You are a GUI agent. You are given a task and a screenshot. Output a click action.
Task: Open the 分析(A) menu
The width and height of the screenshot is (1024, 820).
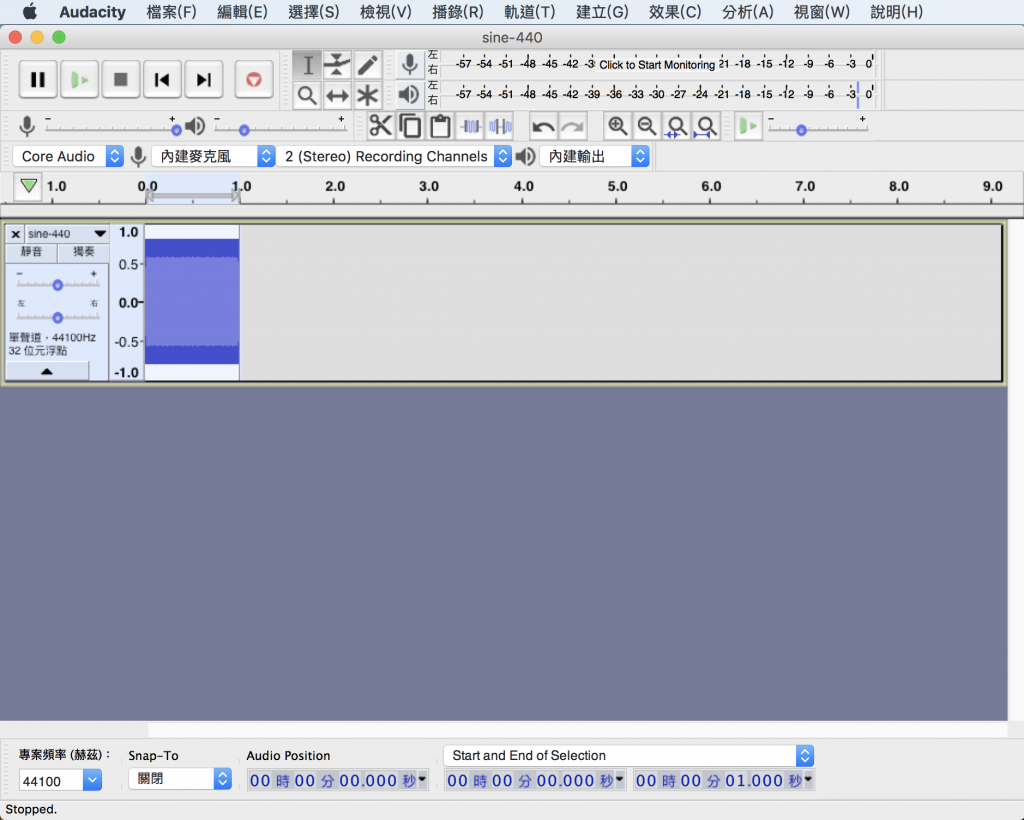point(748,12)
